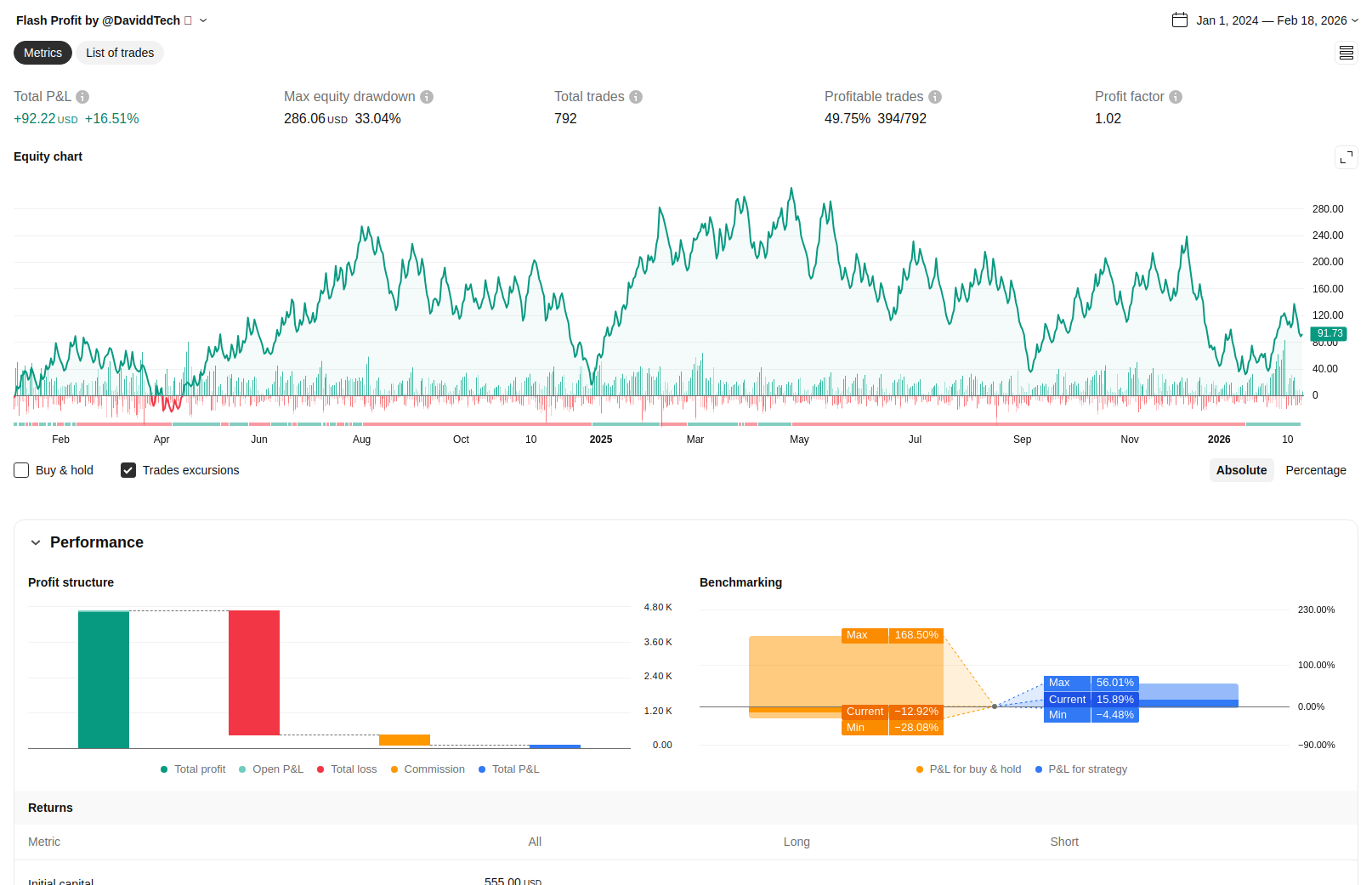Uncheck the Trades excursions checkbox

128,470
